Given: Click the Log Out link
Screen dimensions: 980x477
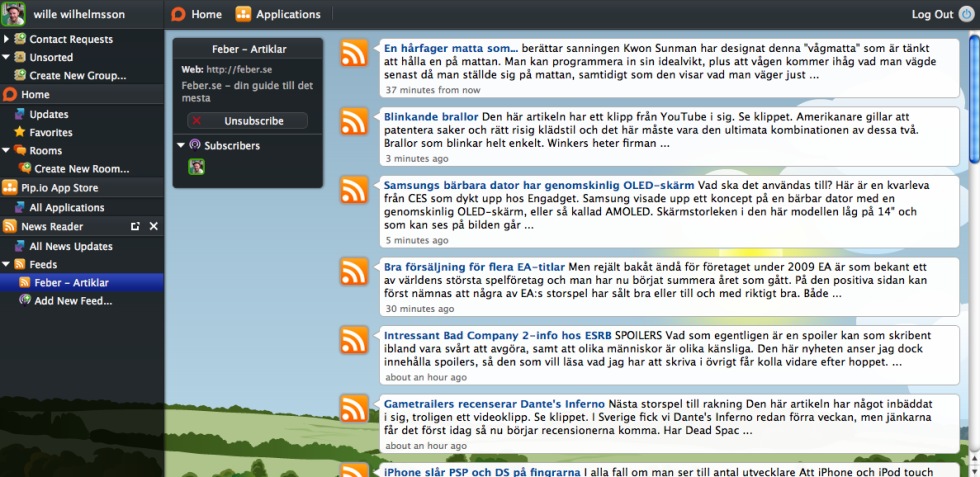Looking at the screenshot, I should pyautogui.click(x=932, y=14).
